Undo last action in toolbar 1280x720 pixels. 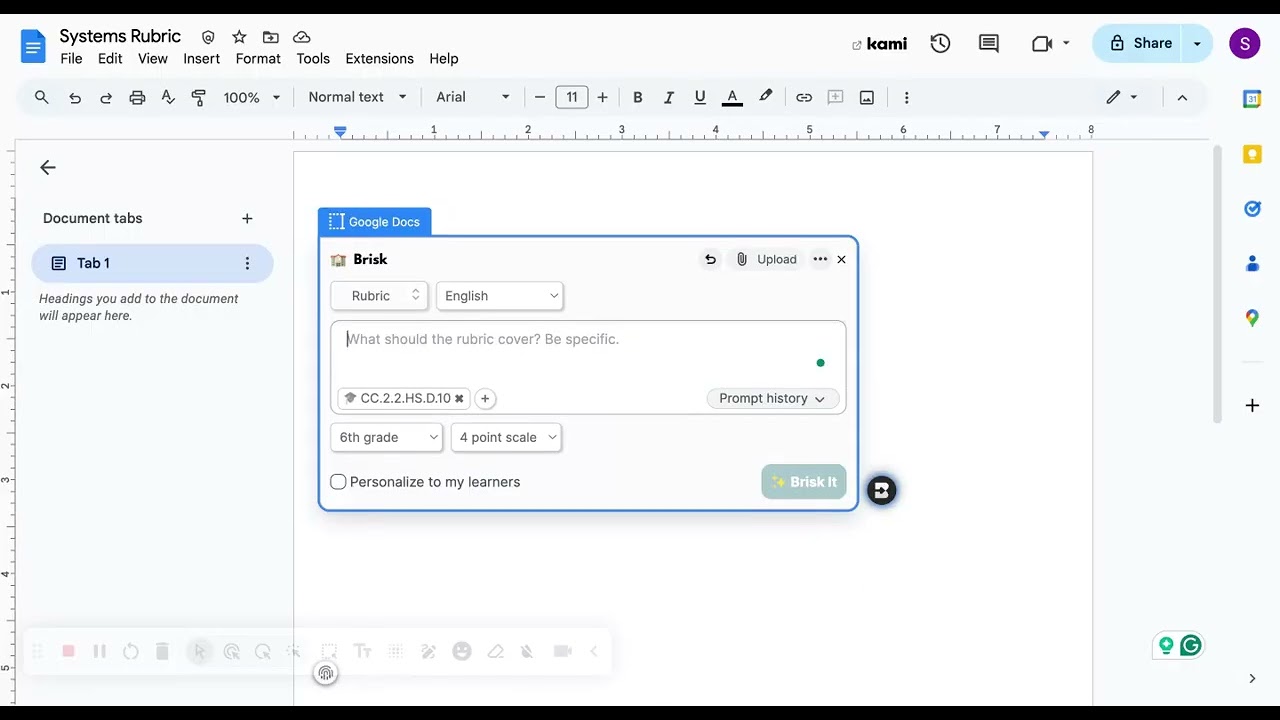tap(75, 97)
